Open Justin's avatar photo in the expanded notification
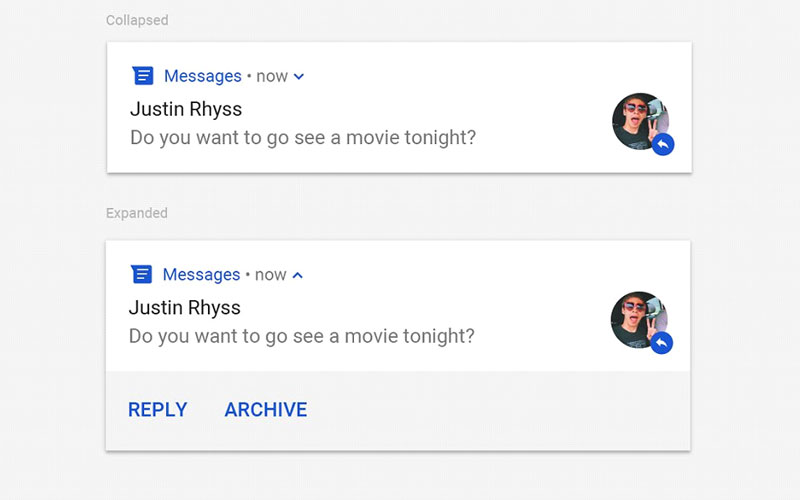The height and width of the screenshot is (500, 800). pyautogui.click(x=636, y=318)
